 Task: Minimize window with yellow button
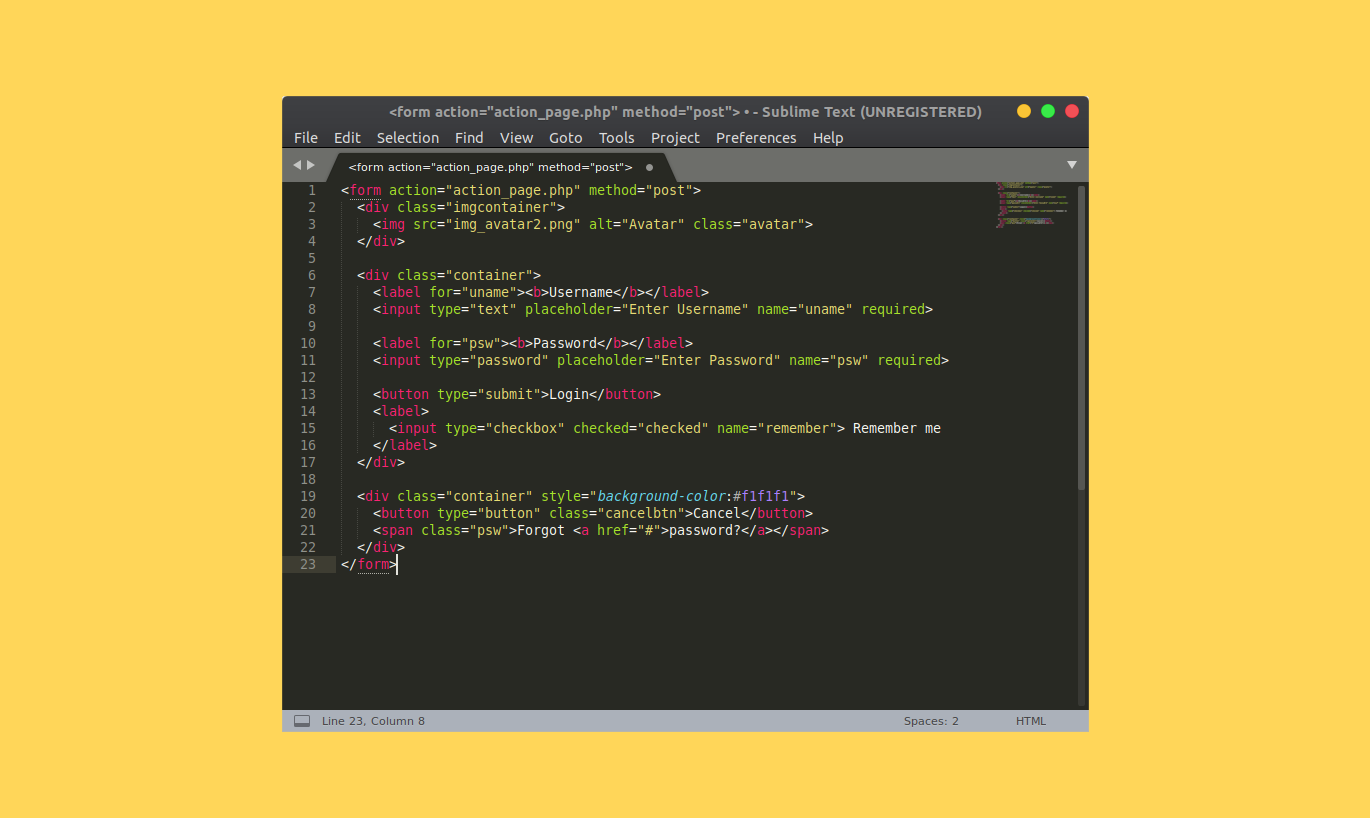[x=1024, y=111]
